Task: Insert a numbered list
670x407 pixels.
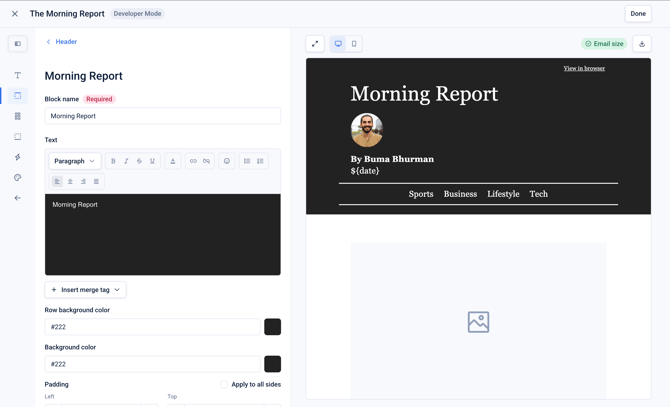Action: pos(260,161)
